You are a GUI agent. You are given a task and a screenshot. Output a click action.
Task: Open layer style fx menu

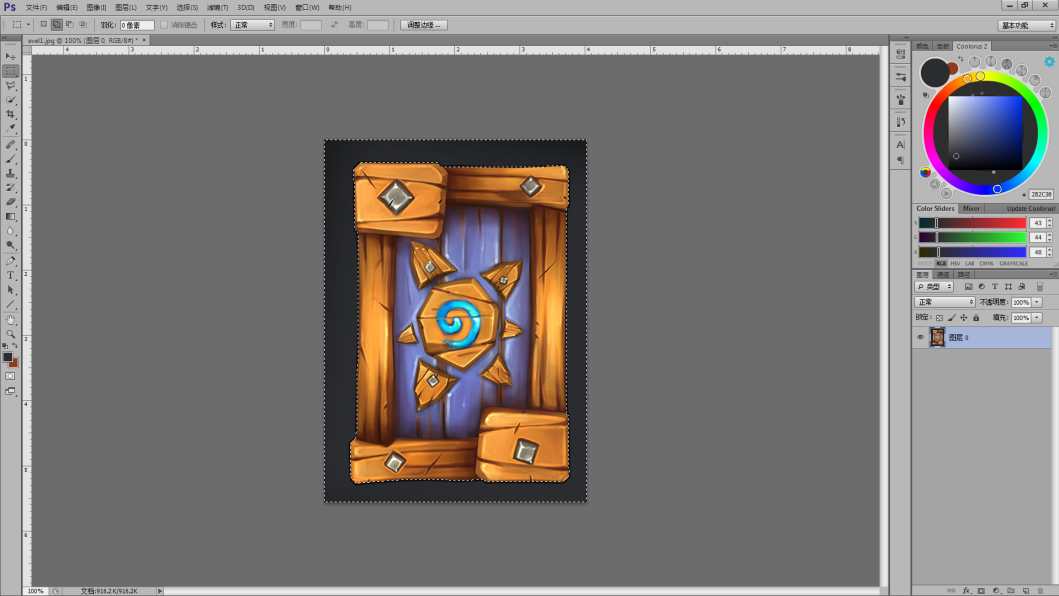966,591
